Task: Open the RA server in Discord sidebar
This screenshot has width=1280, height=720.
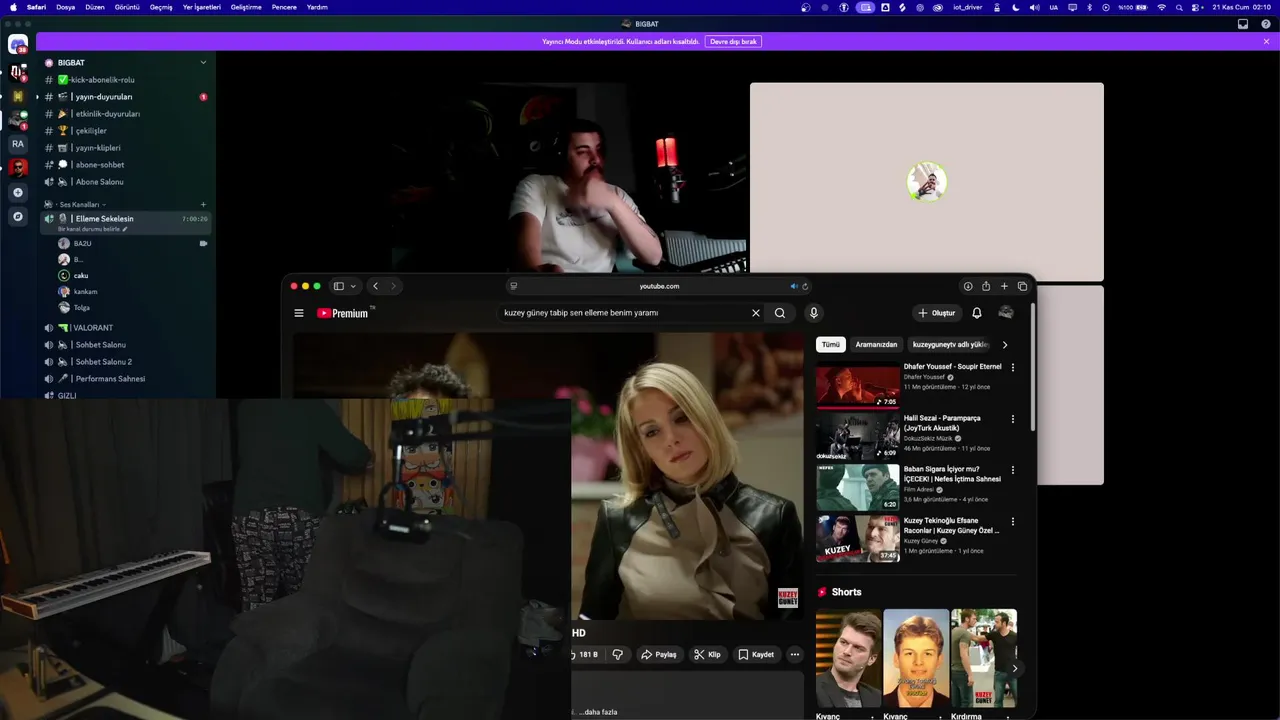Action: [18, 144]
